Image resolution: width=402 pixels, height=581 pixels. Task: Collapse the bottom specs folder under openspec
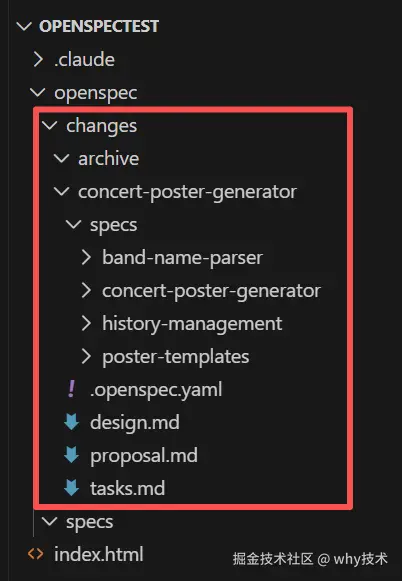point(50,521)
